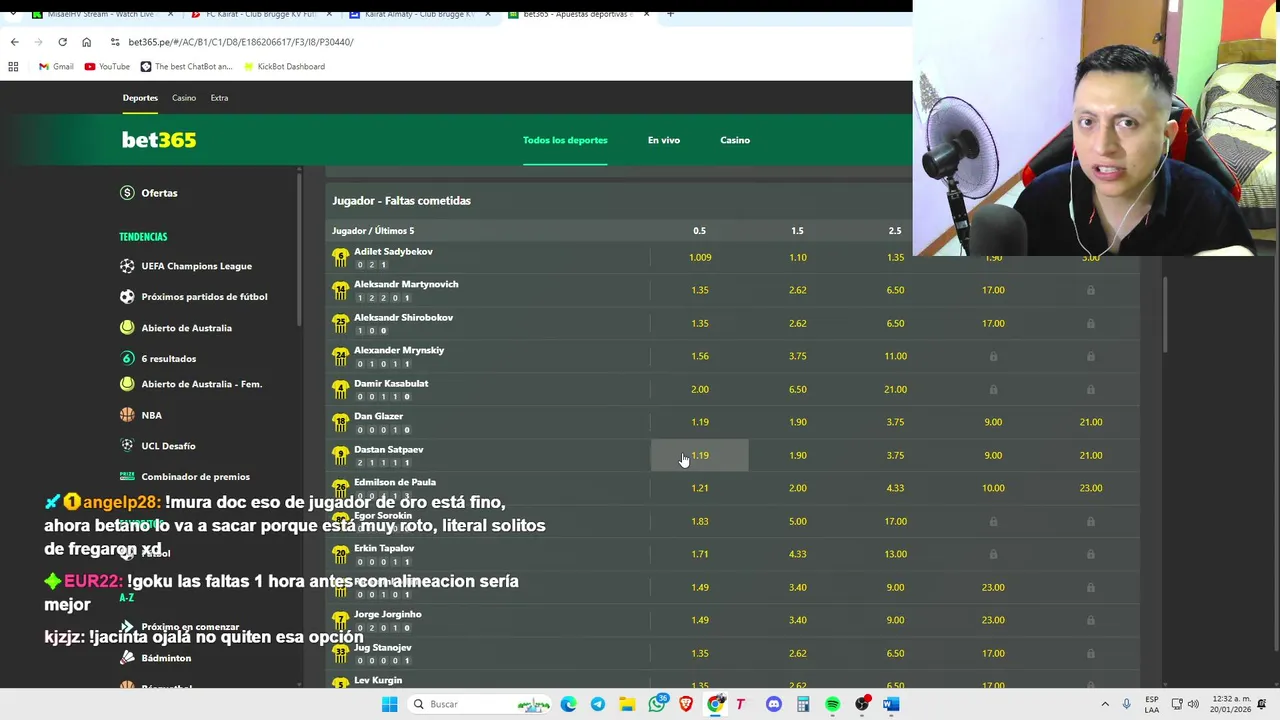Open the KickBot Dashboard bookmark
The width and height of the screenshot is (1280, 720).
point(284,67)
